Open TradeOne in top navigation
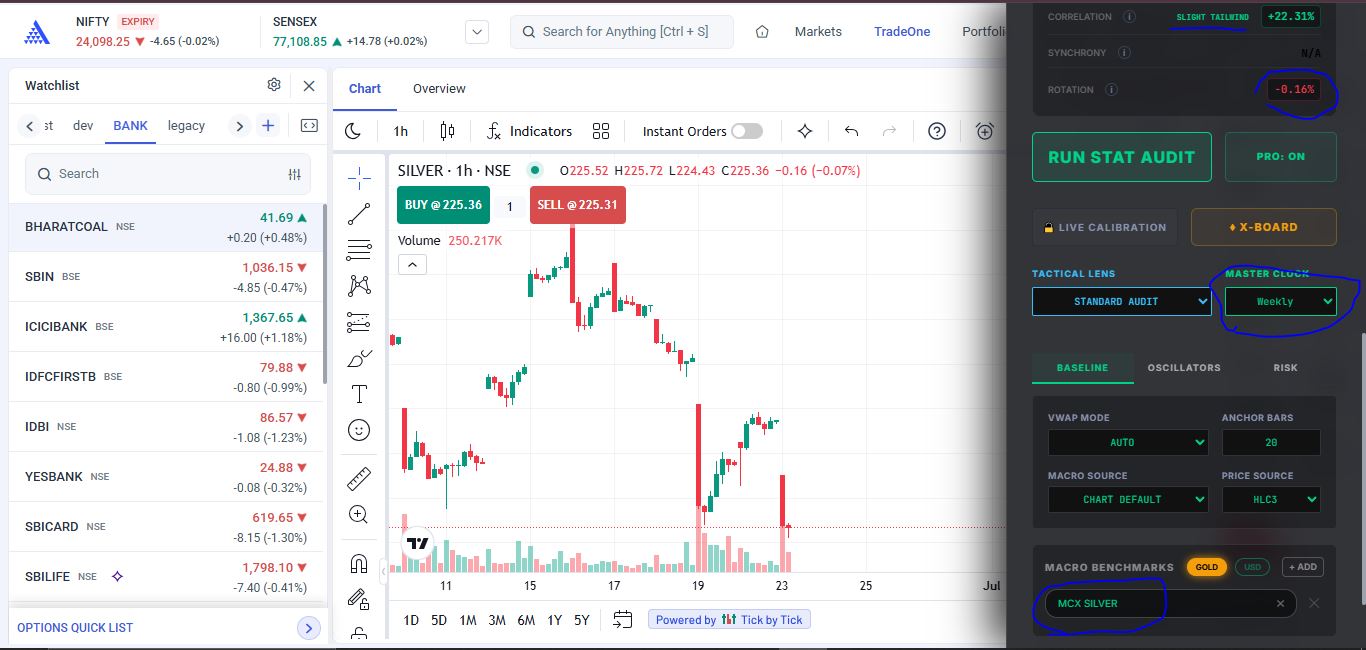 pyautogui.click(x=902, y=31)
